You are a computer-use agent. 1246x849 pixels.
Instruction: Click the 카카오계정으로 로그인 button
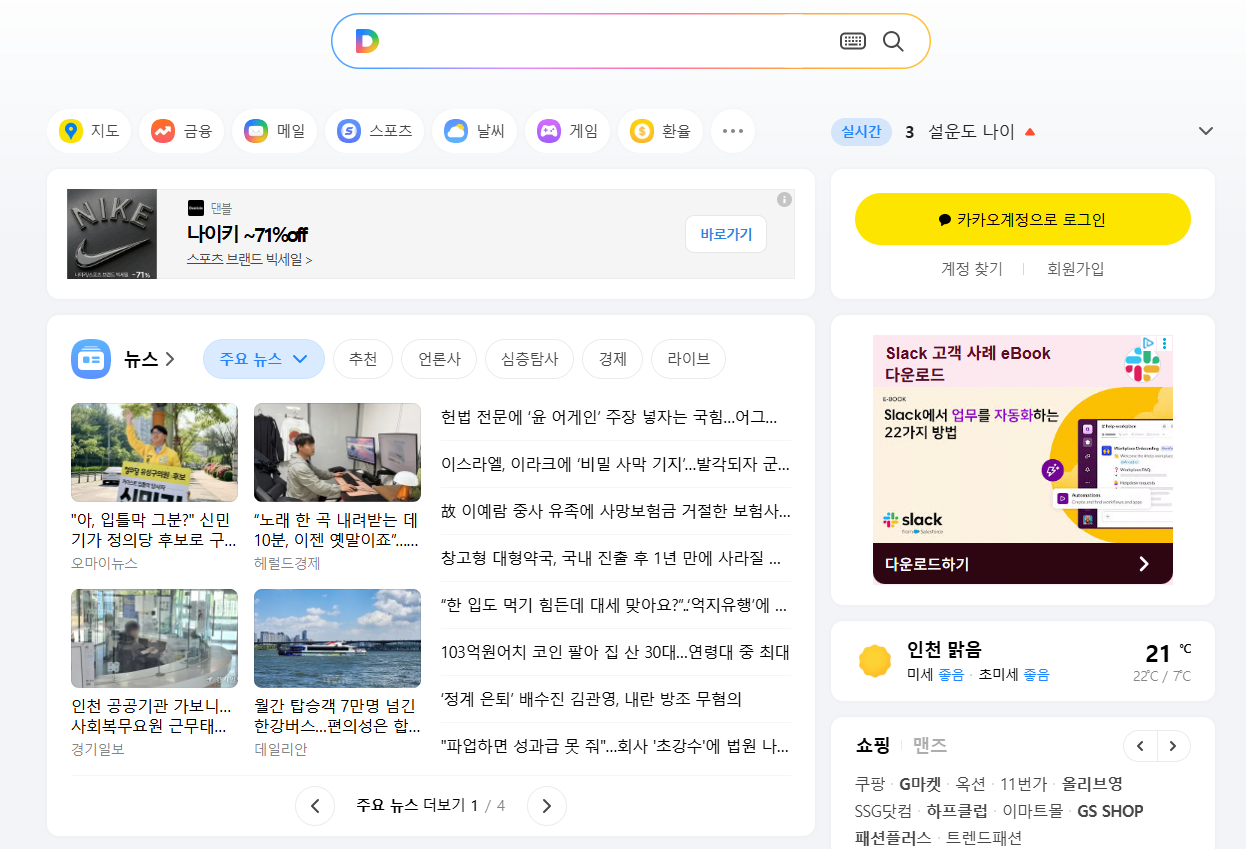click(1023, 219)
